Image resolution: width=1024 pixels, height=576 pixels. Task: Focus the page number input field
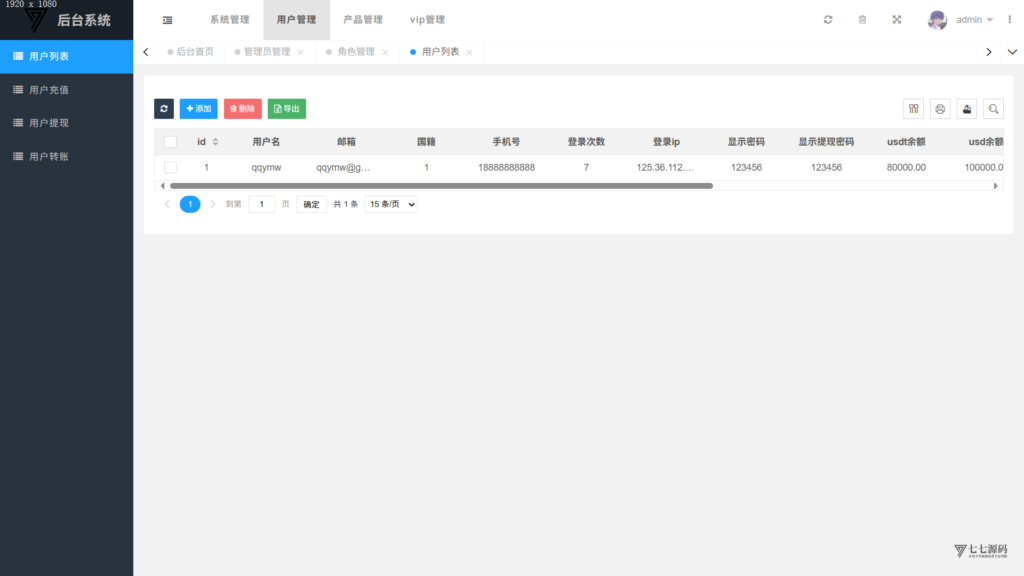[262, 204]
